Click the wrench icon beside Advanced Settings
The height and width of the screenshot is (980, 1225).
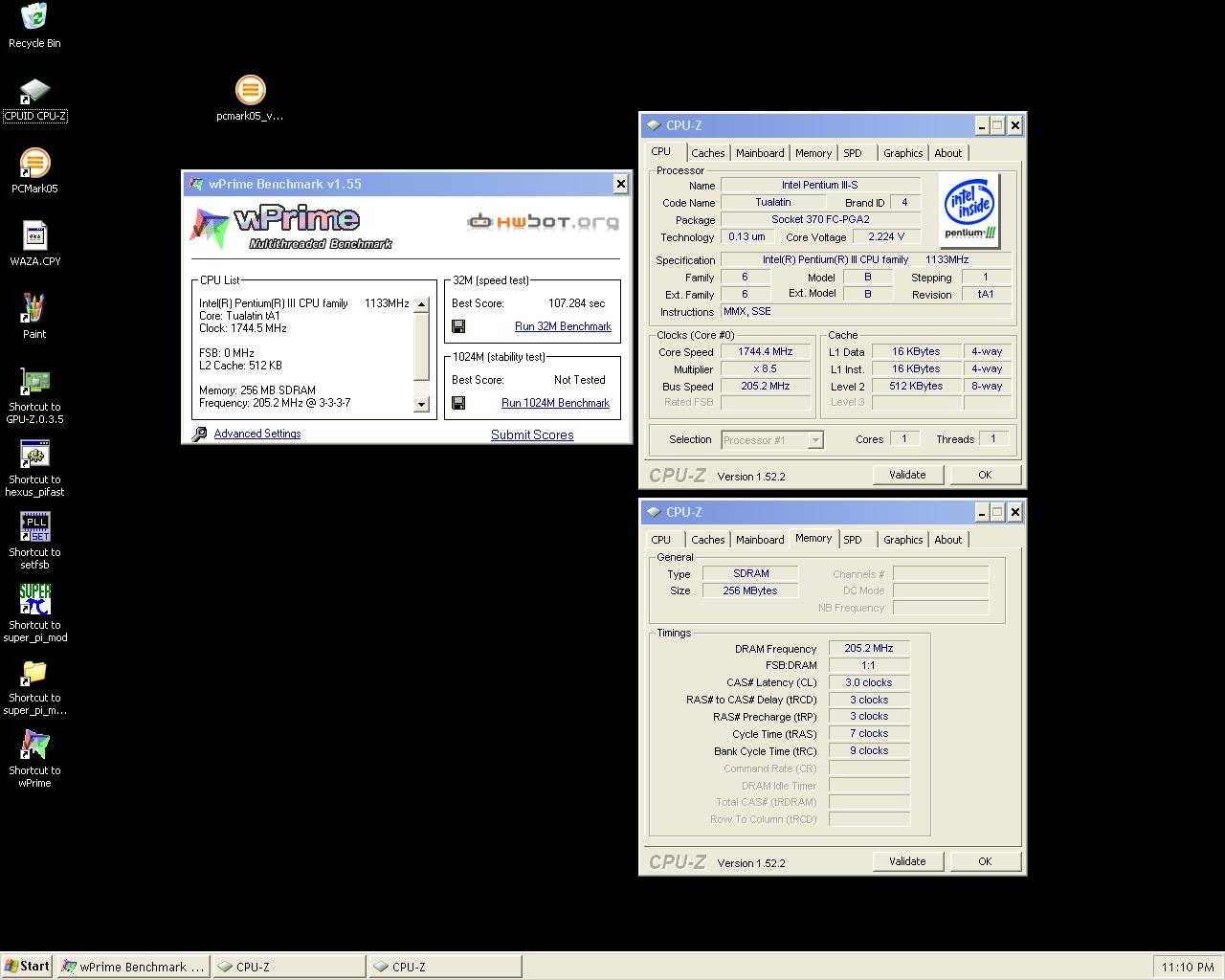coord(199,434)
